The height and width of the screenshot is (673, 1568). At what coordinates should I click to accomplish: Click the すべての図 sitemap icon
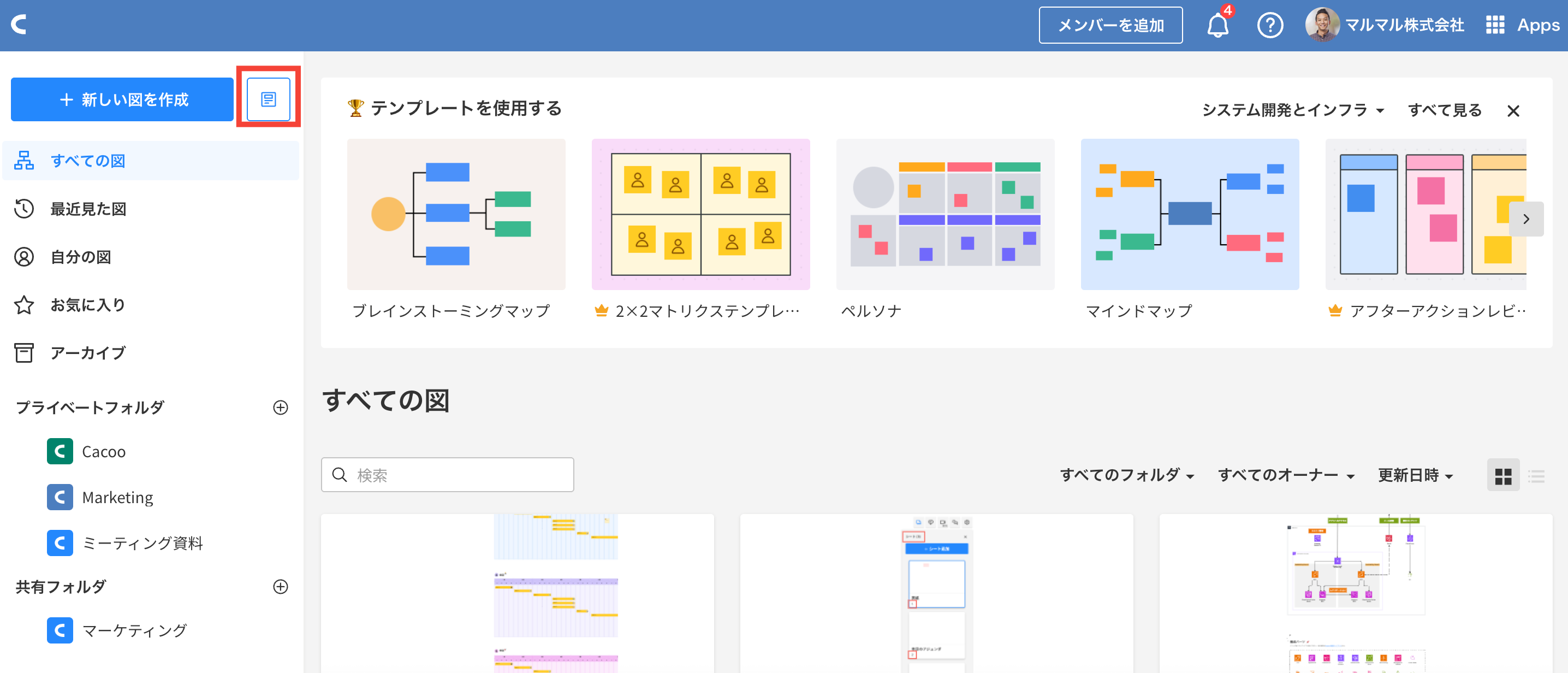[x=25, y=160]
